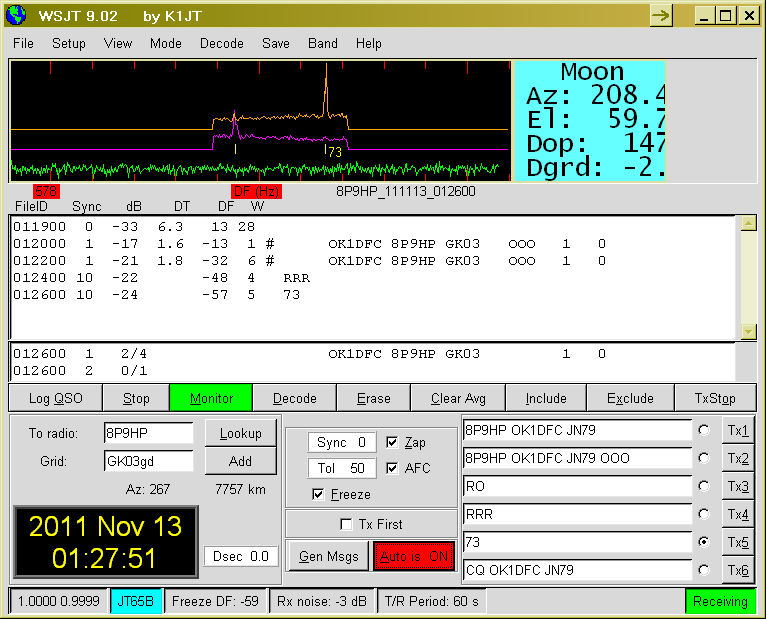Click the Tx6 button
The image size is (766, 619).
click(x=737, y=570)
